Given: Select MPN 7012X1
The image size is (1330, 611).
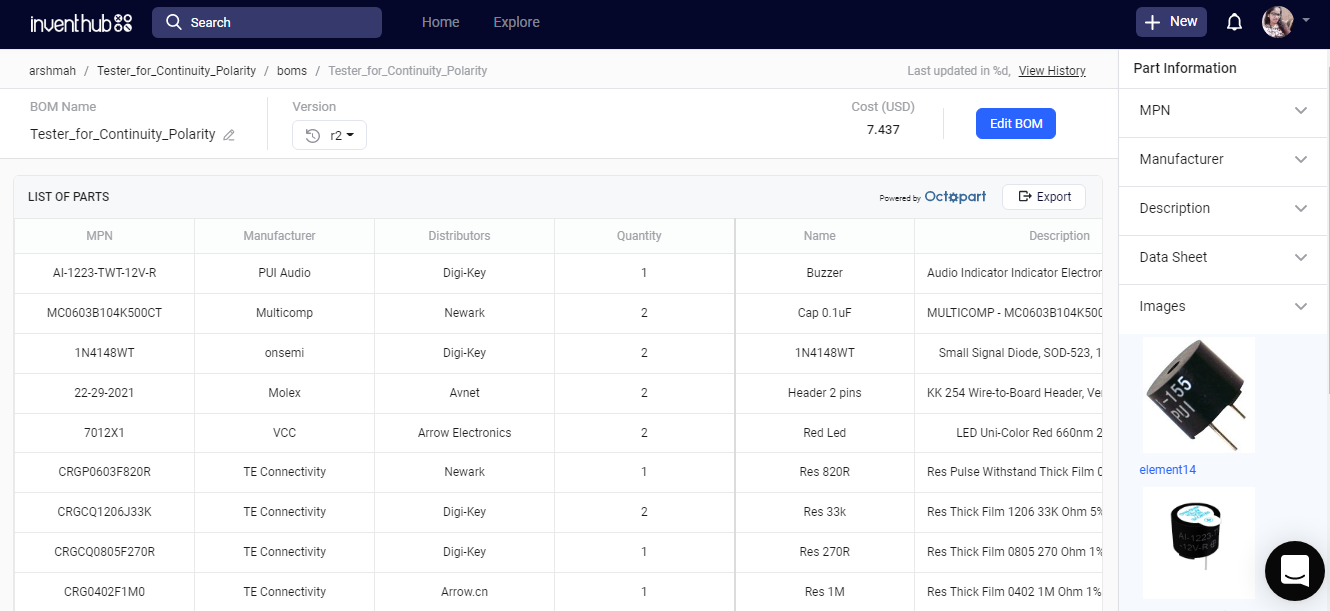Looking at the screenshot, I should [x=104, y=433].
